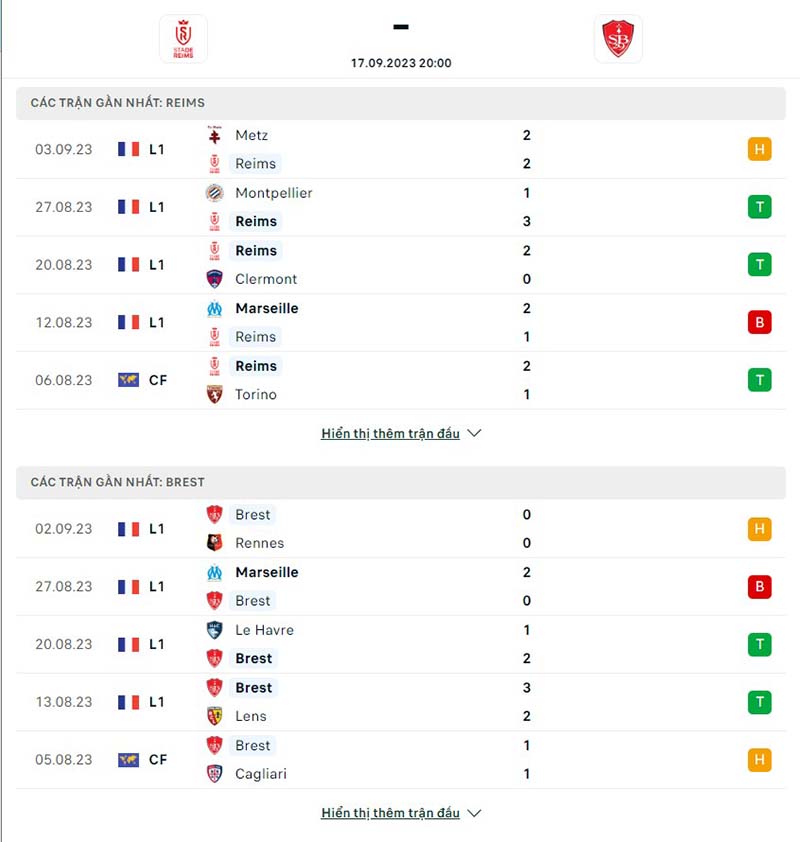Select the Metz club crest
Image resolution: width=800 pixels, height=842 pixels.
click(x=214, y=135)
